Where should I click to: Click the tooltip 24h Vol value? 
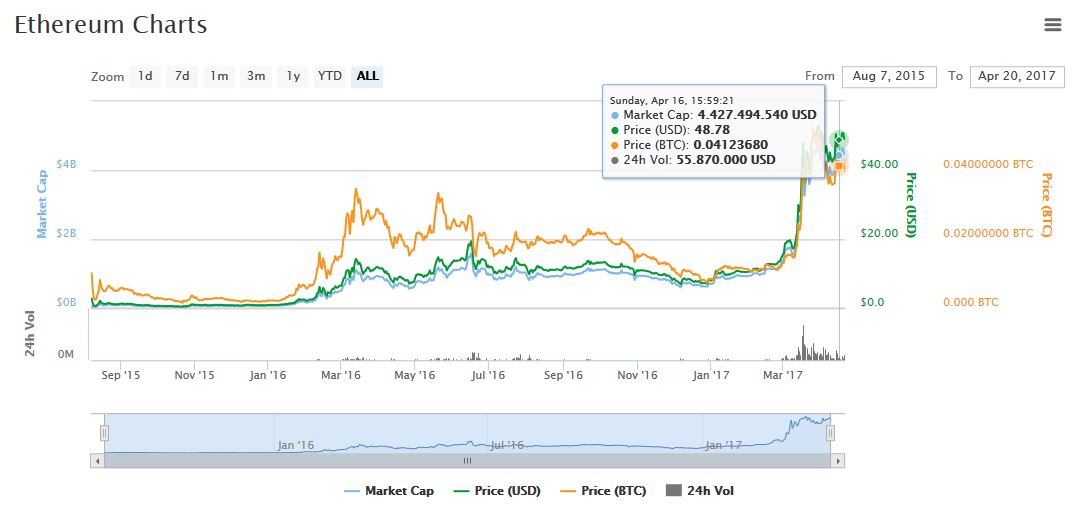(726, 160)
